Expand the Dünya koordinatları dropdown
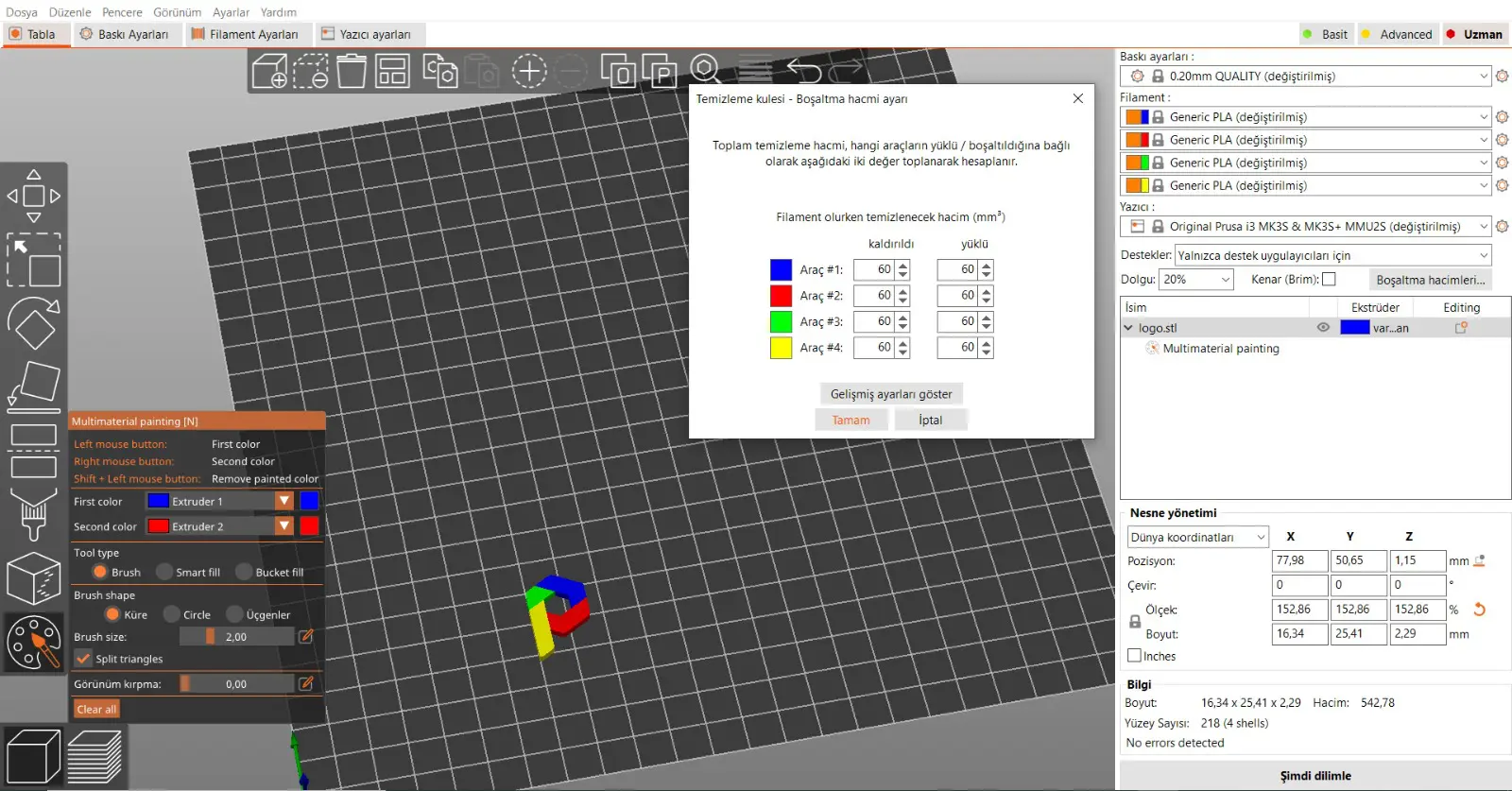1512x791 pixels. [1197, 537]
